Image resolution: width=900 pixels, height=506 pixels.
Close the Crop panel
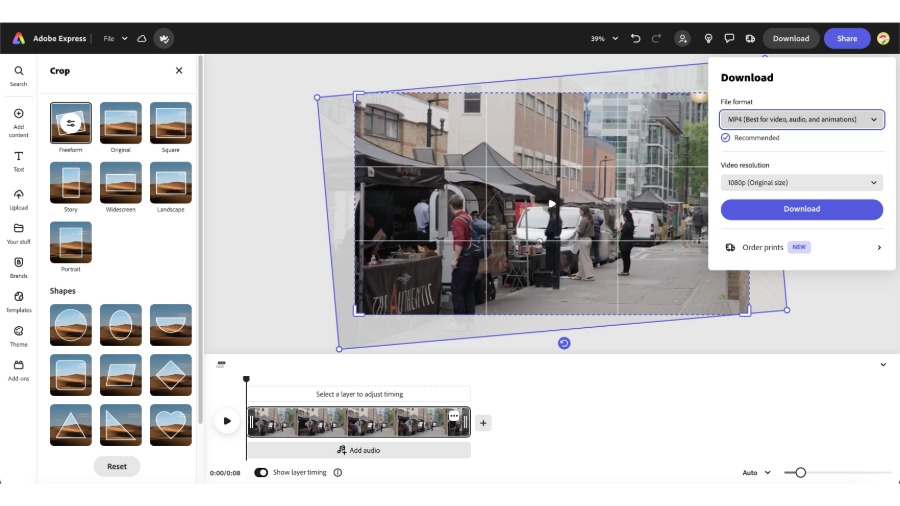pyautogui.click(x=179, y=71)
